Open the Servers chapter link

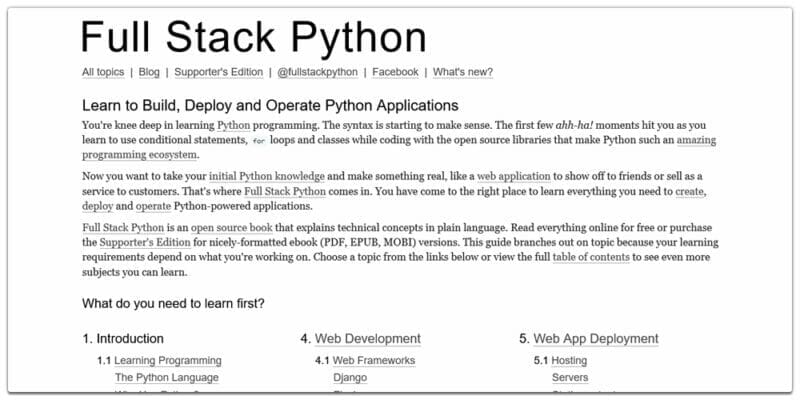[570, 378]
